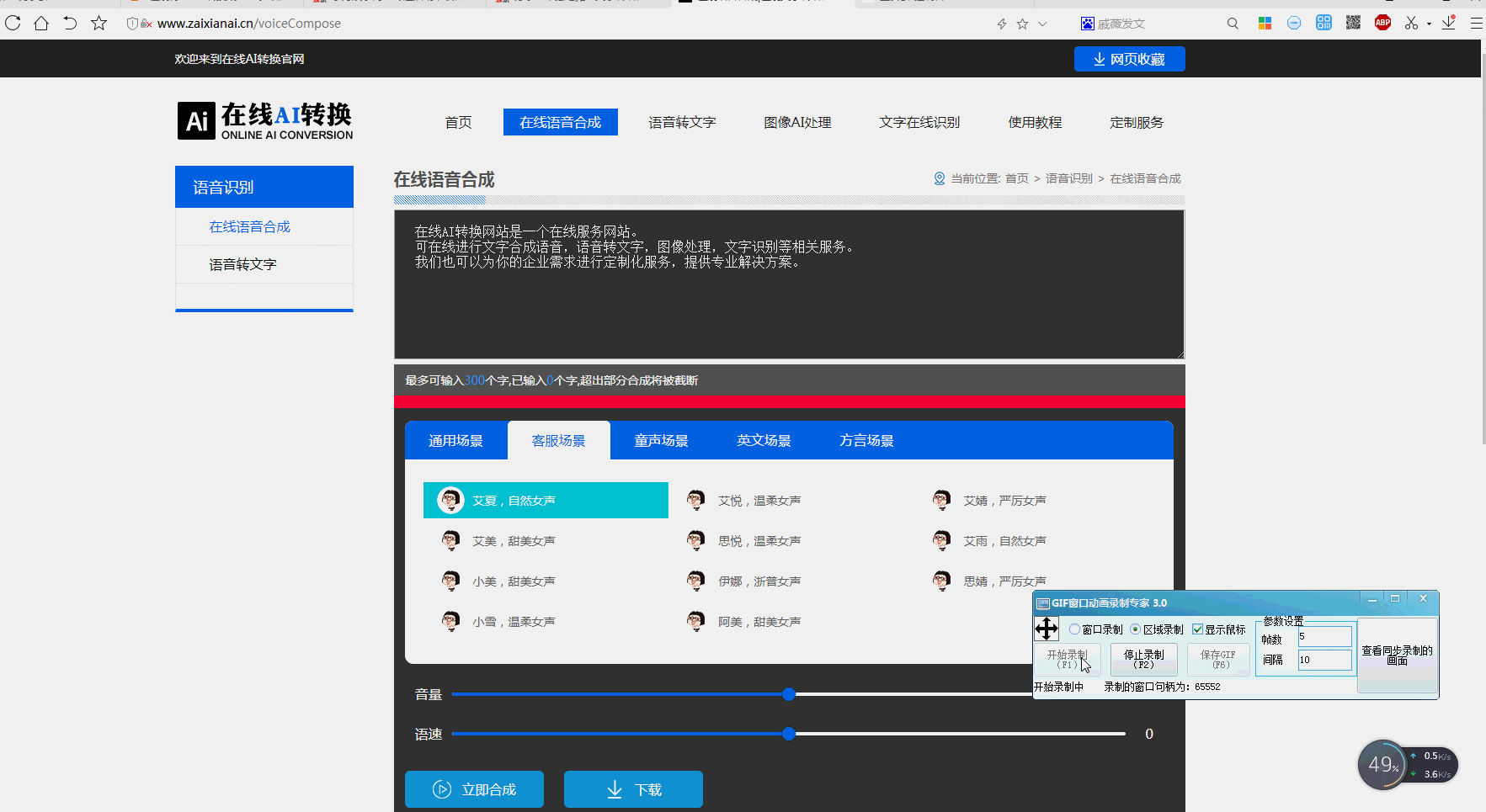Select the 窗口录制 radio button
The image size is (1486, 812).
point(1074,629)
